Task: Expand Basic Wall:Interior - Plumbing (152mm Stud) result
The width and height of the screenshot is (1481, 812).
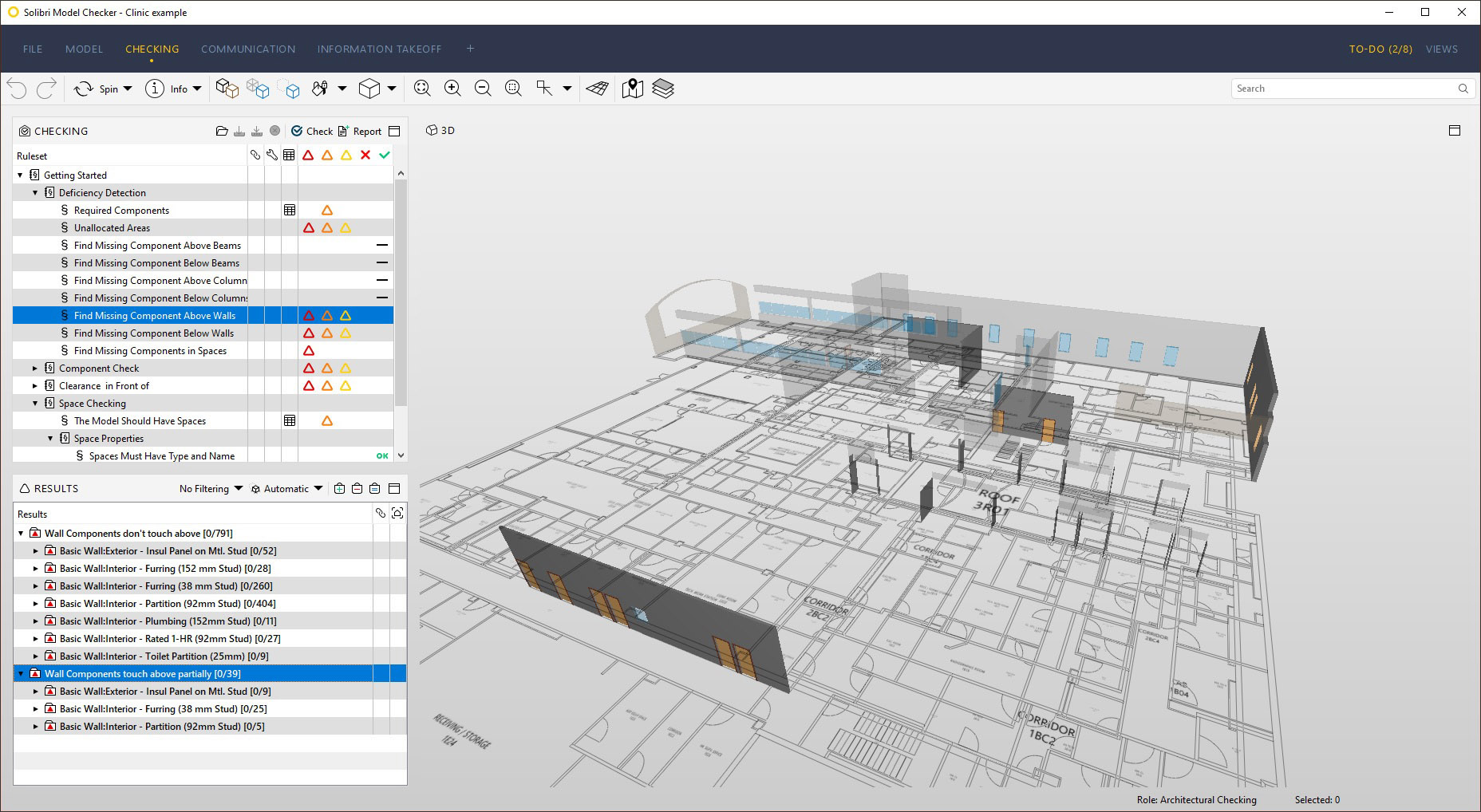Action: pyautogui.click(x=35, y=621)
